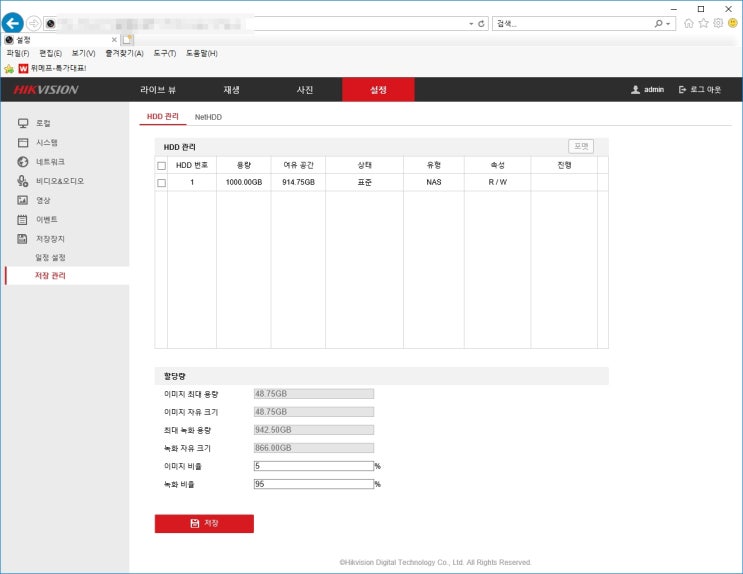Open the 도움말(H) menu
The height and width of the screenshot is (574, 743).
(x=202, y=53)
